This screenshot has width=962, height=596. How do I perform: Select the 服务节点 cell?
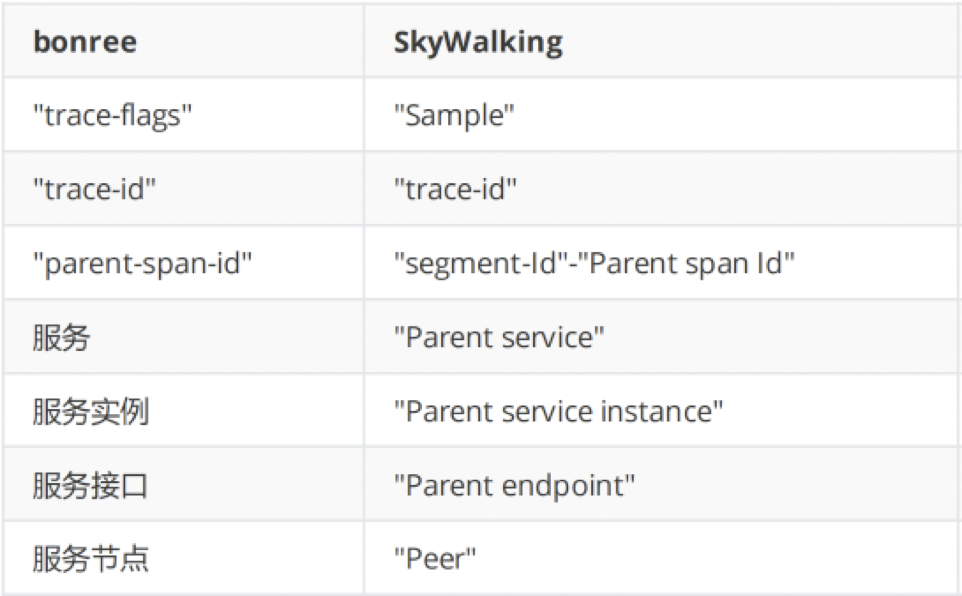click(90, 558)
